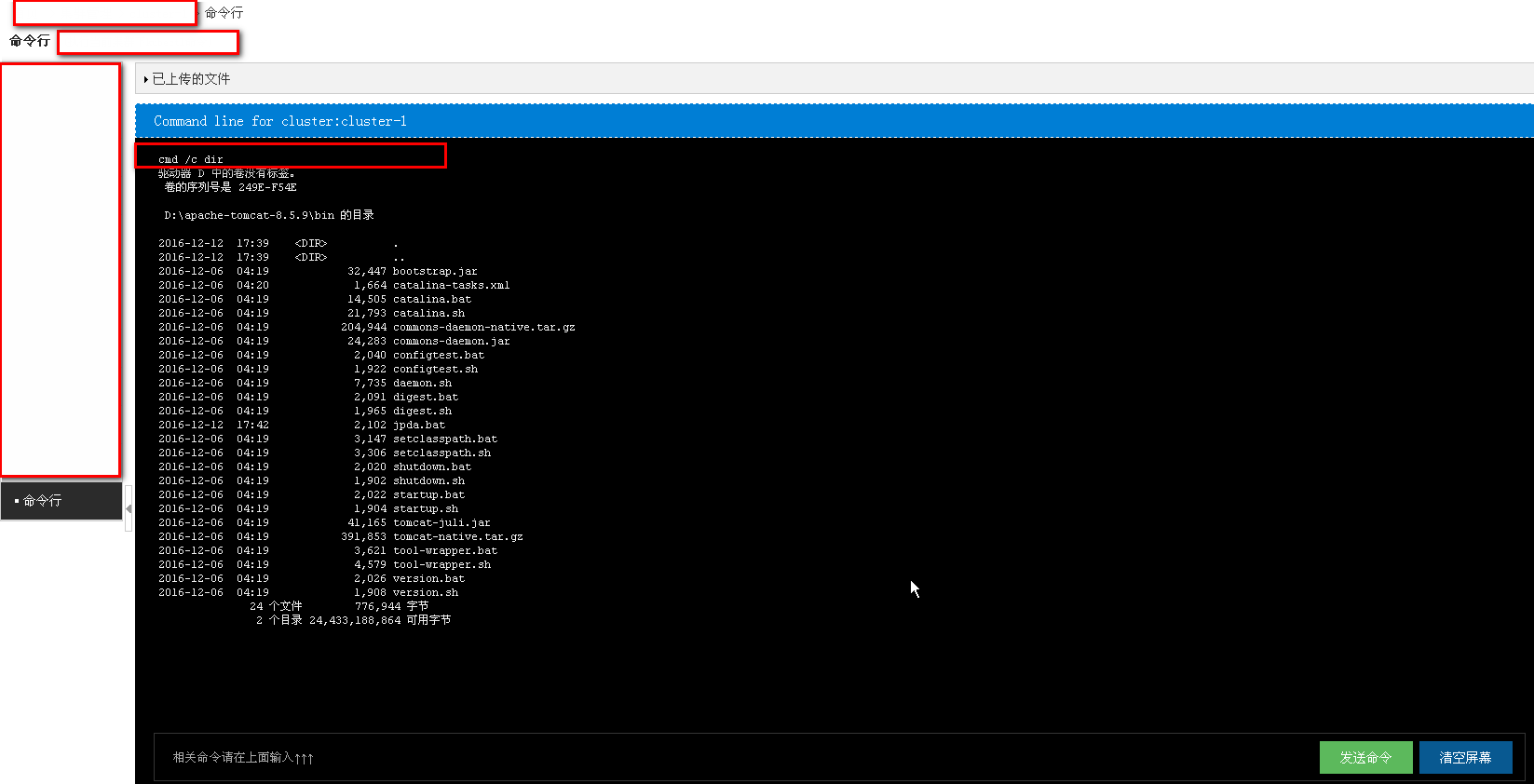Click the hint text 相关命令请在上面输入
Viewport: 1534px width, 784px height.
coord(242,758)
